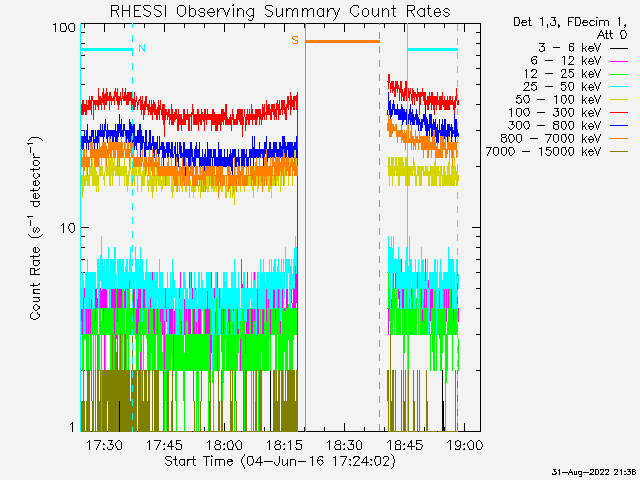Click the cyan night interval bar near 18:45
Viewport: 640px width, 480px height.
tap(432, 50)
